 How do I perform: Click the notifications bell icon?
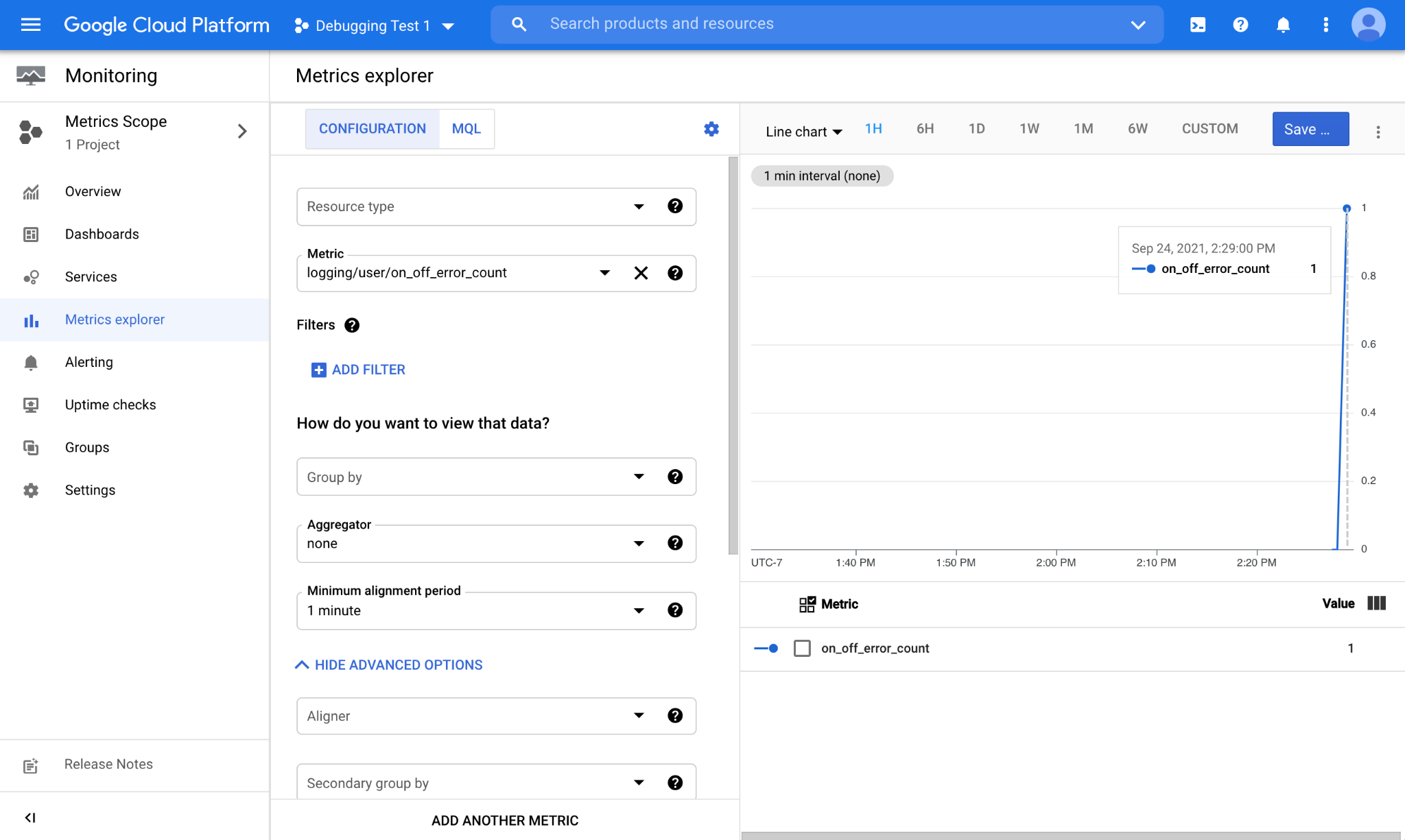tap(1283, 25)
